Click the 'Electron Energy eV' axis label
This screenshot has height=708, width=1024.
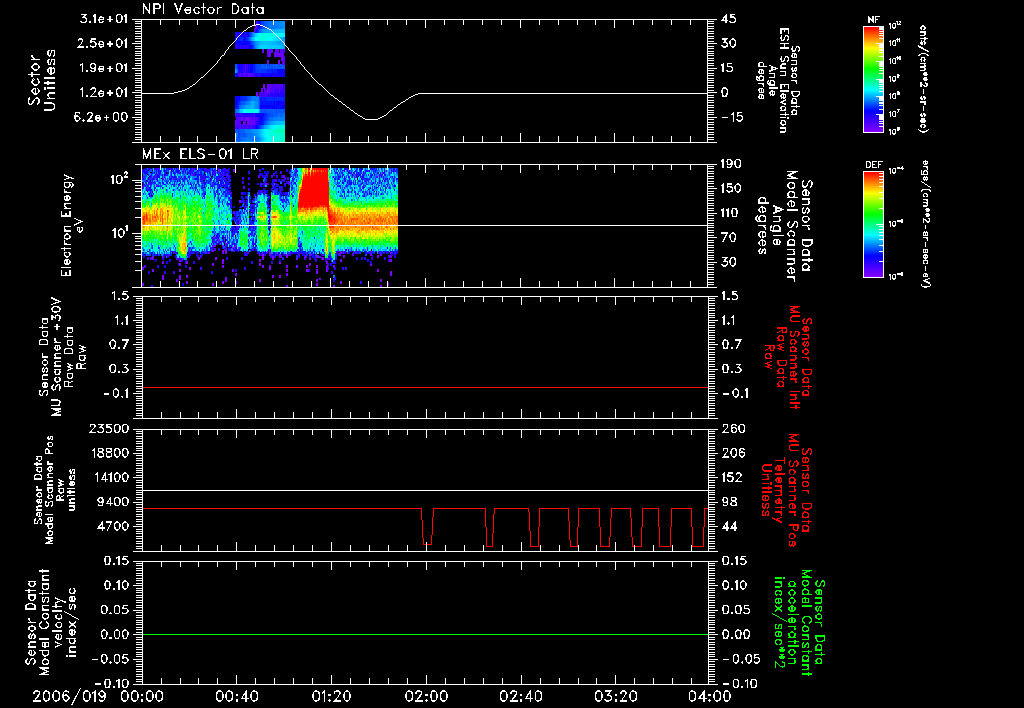[x=73, y=225]
